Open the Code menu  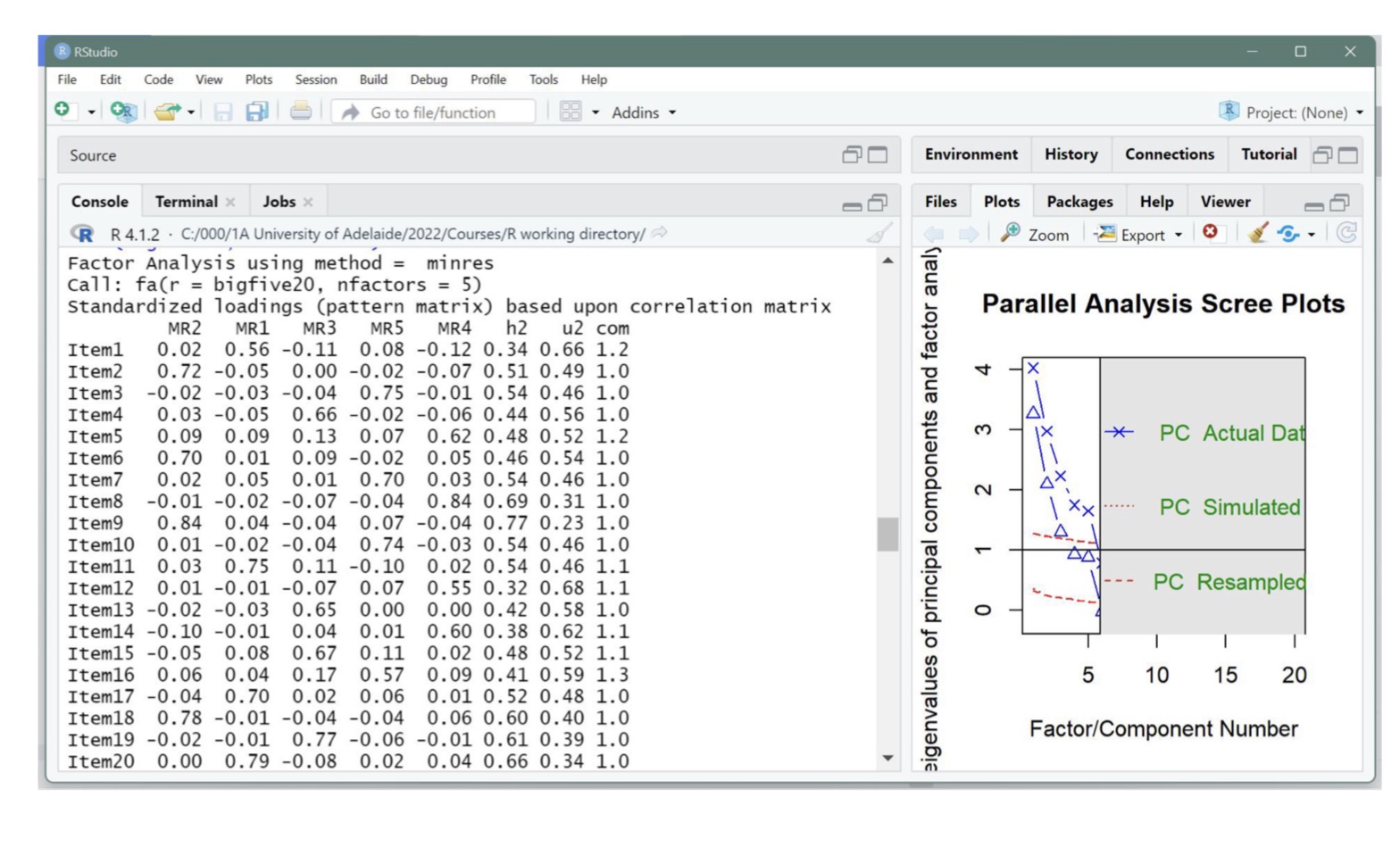159,79
